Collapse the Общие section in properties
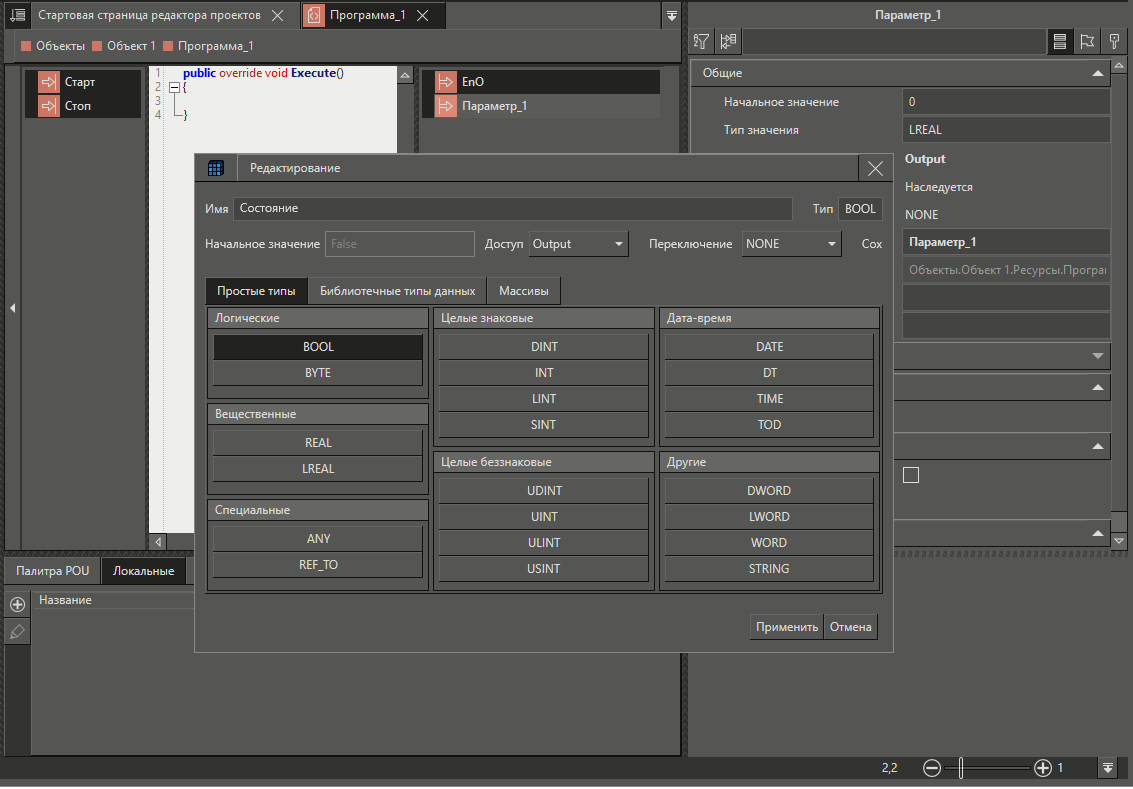Viewport: 1133px width, 789px height. [x=1098, y=74]
